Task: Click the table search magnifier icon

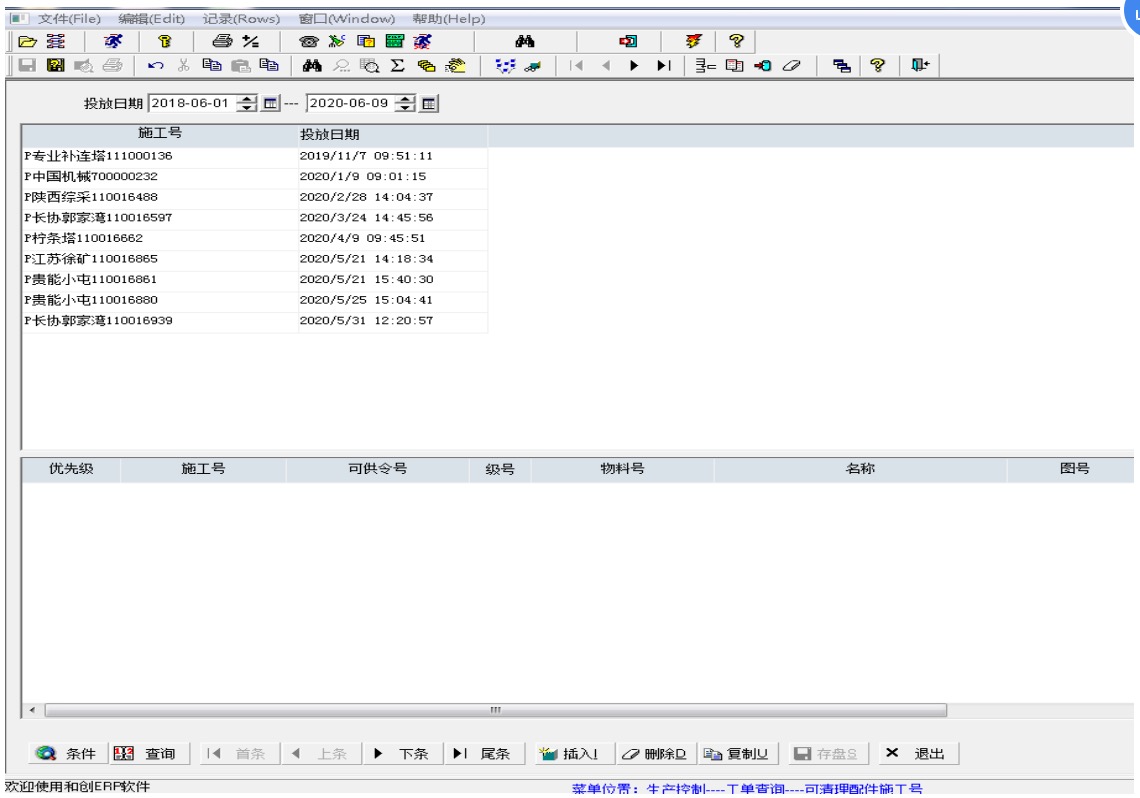Action: (369, 65)
